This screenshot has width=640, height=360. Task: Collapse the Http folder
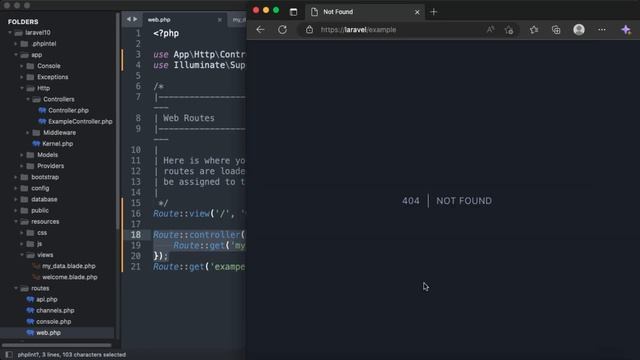(x=22, y=88)
